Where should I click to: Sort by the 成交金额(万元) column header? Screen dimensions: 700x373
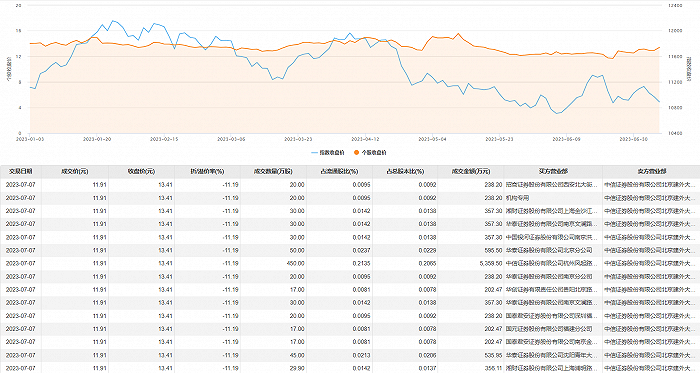click(471, 171)
